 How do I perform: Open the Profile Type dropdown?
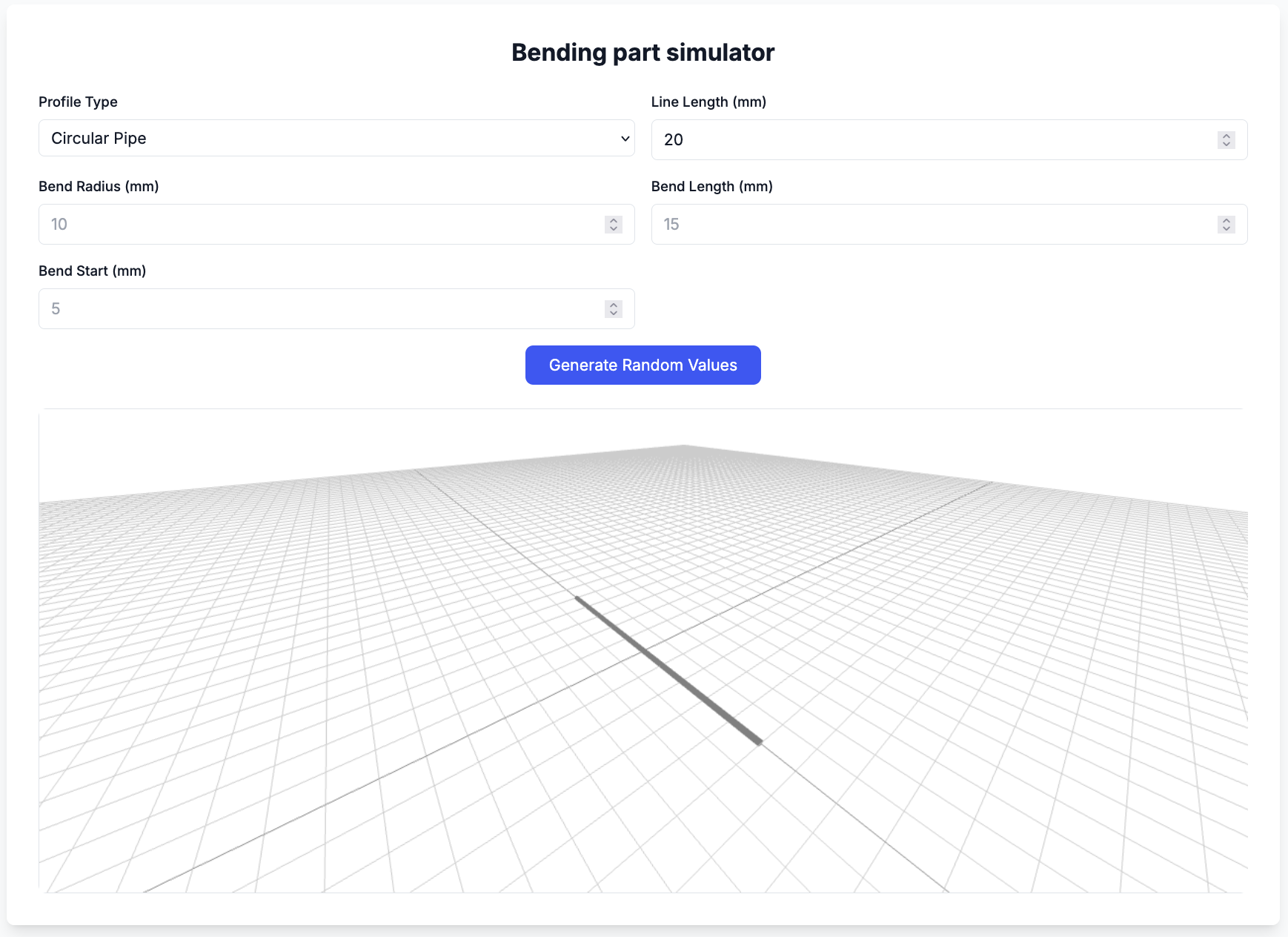coord(336,139)
